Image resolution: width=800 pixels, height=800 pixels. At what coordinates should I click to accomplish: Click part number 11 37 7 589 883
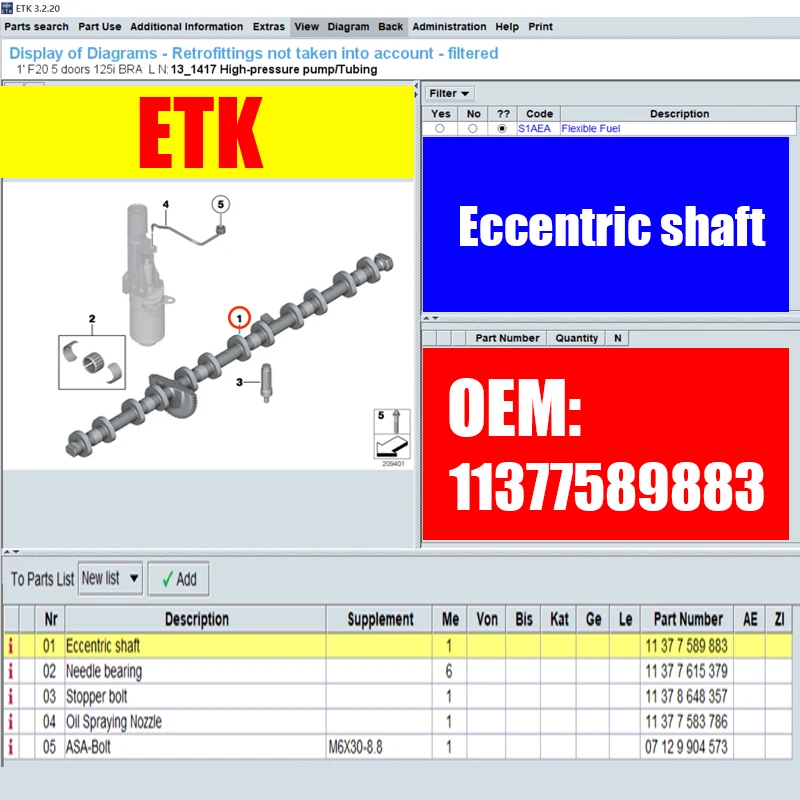coord(686,646)
